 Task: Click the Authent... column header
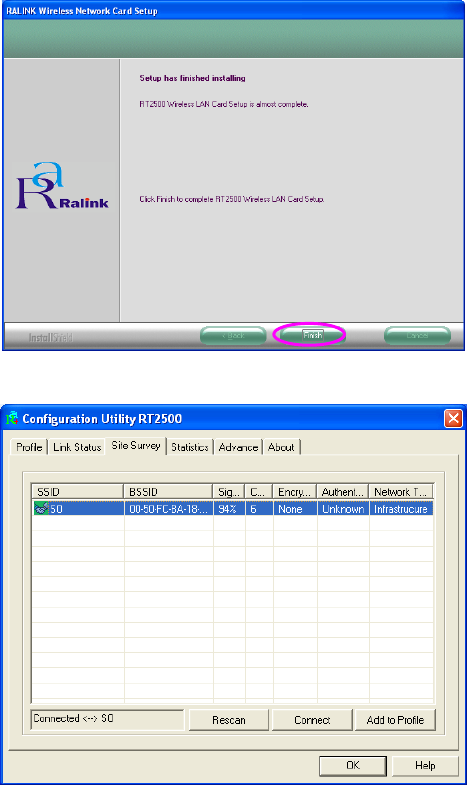(x=343, y=492)
